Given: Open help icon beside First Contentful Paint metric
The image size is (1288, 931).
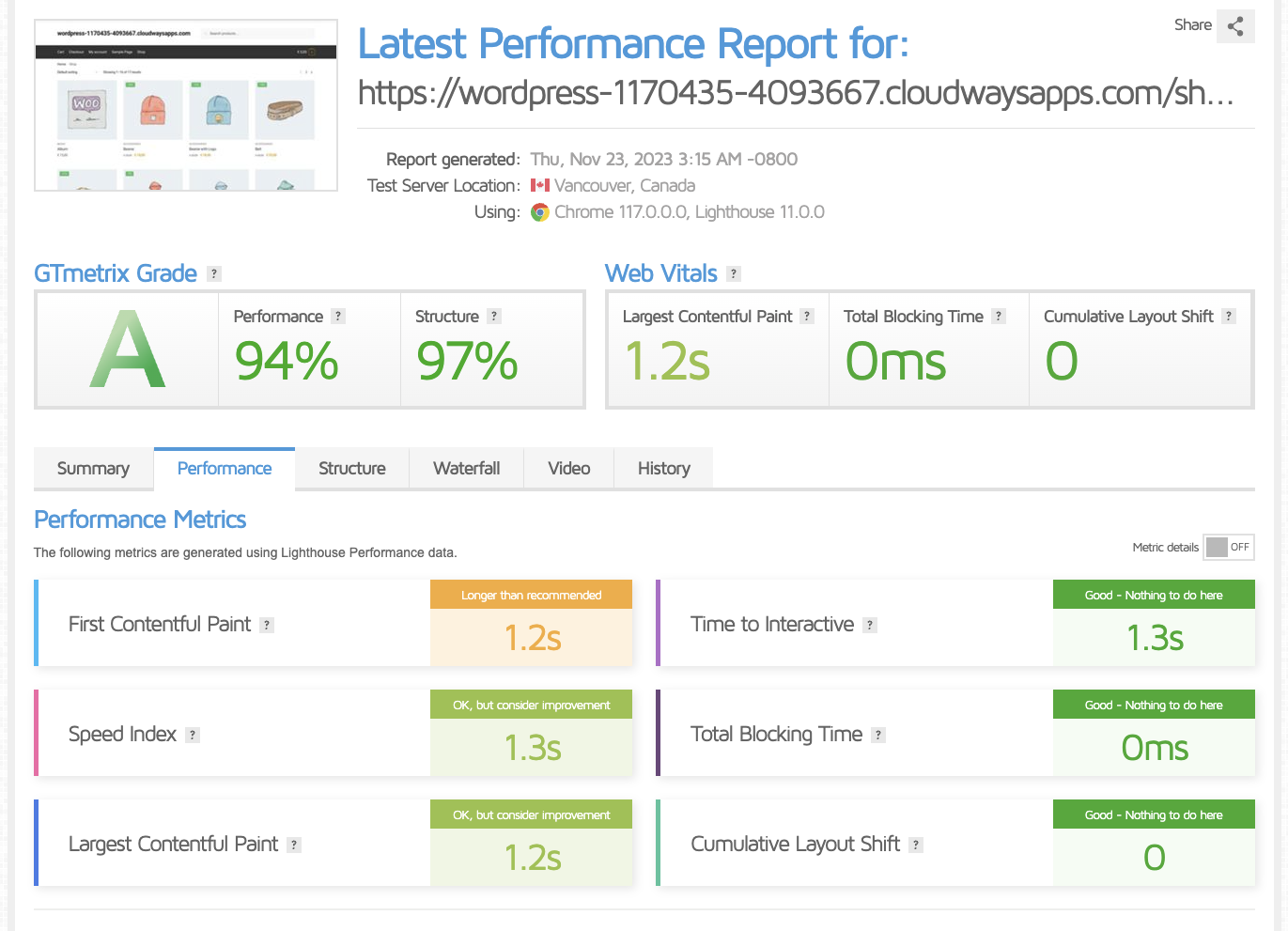Looking at the screenshot, I should coord(267,625).
